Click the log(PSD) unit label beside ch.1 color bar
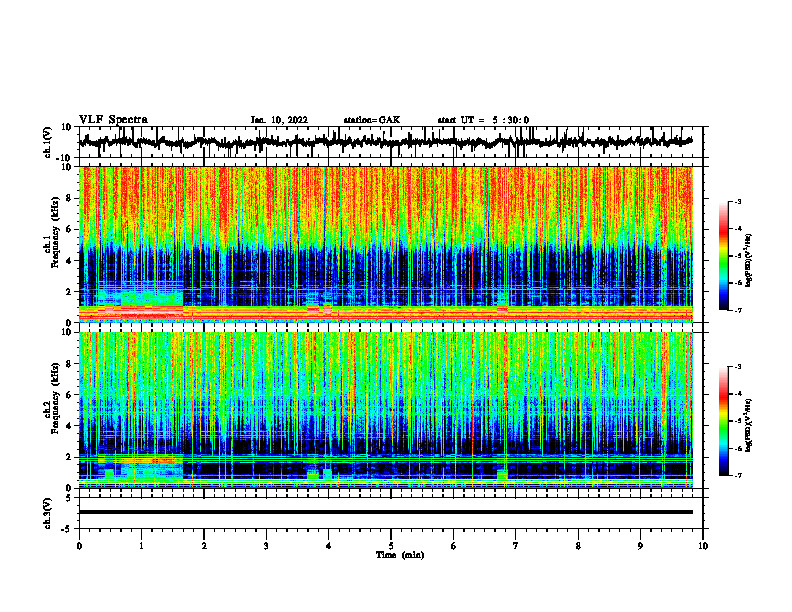Image resolution: width=792 pixels, height=612 pixels. point(749,260)
